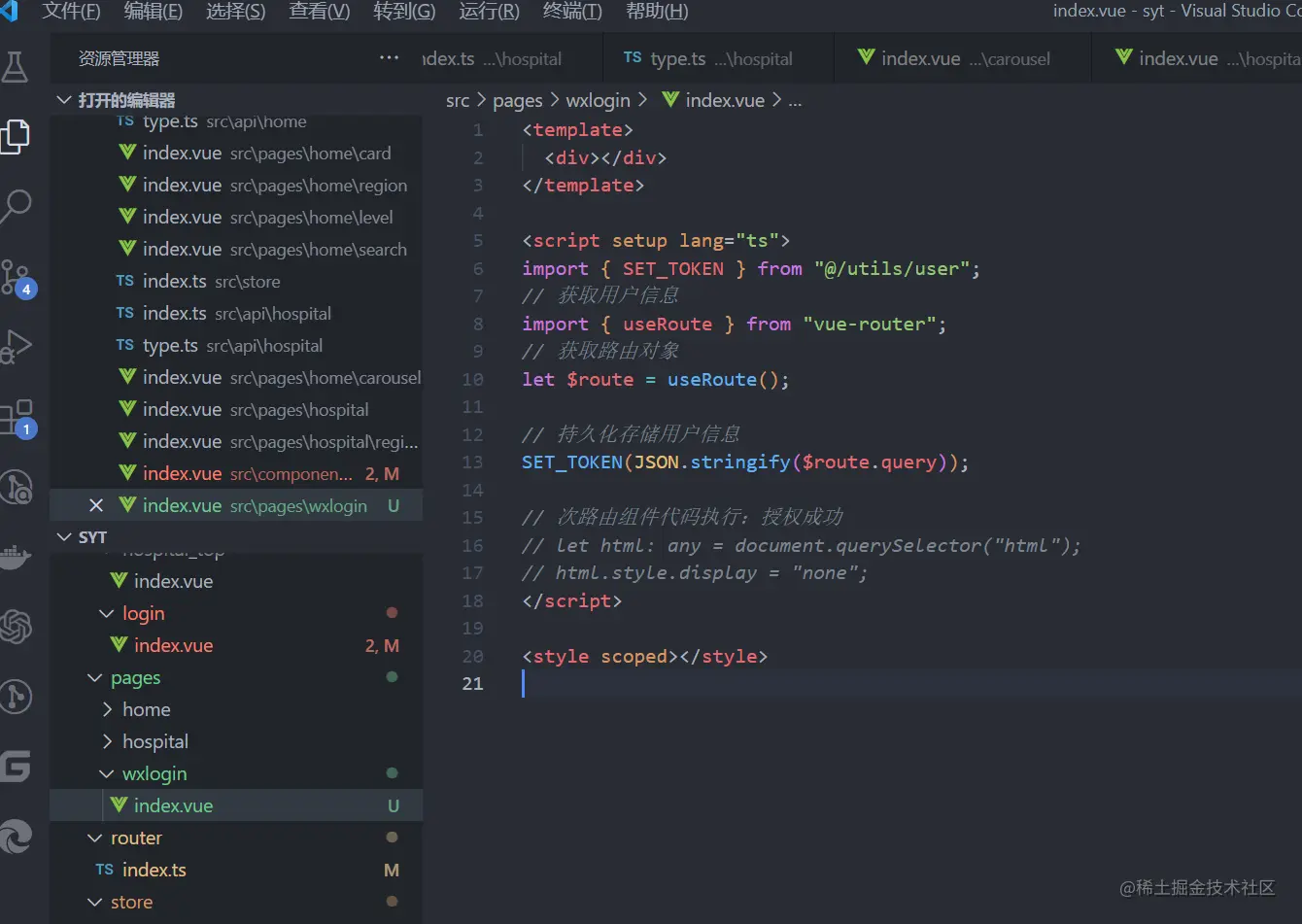The image size is (1302, 924).
Task: Open the 终端(T) menu
Action: tap(572, 12)
